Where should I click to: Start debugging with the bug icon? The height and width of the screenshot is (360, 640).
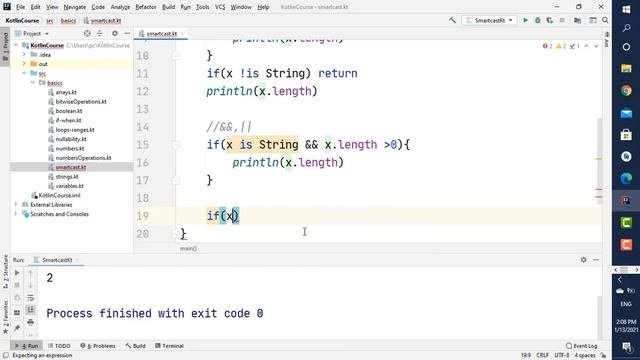[538, 20]
